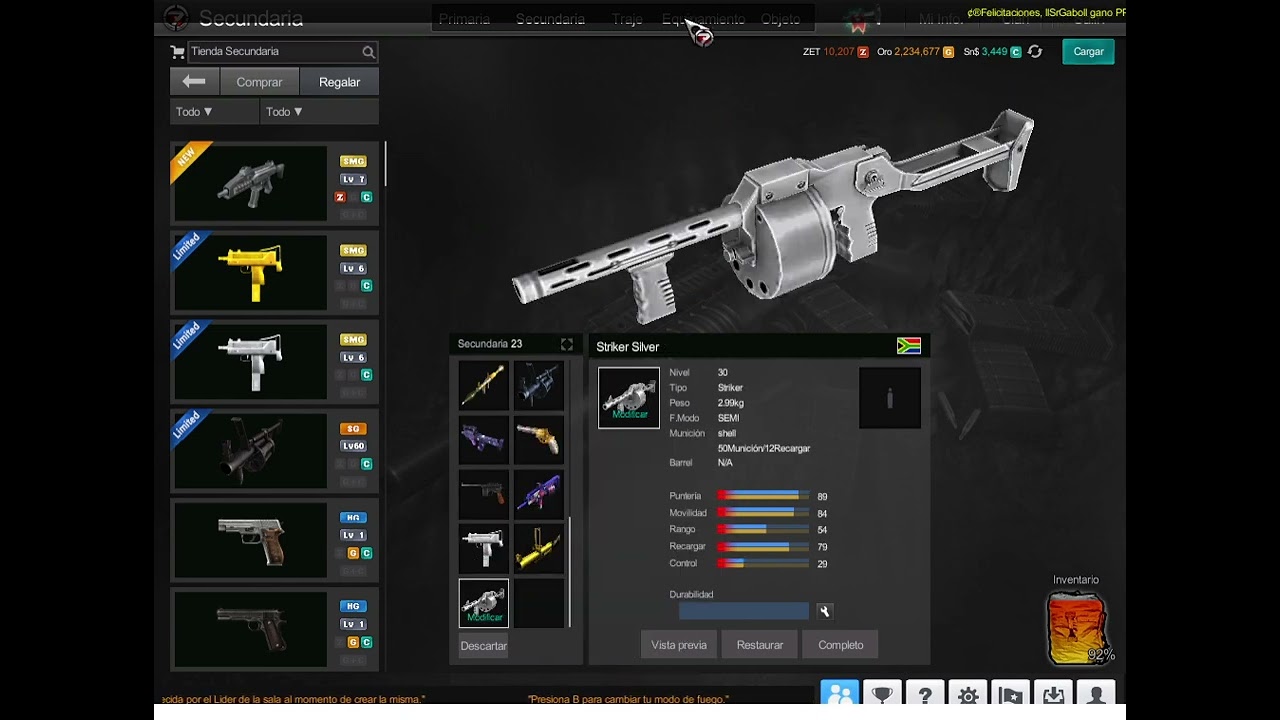Click the Cargar button
The width and height of the screenshot is (1280, 720).
coord(1088,52)
